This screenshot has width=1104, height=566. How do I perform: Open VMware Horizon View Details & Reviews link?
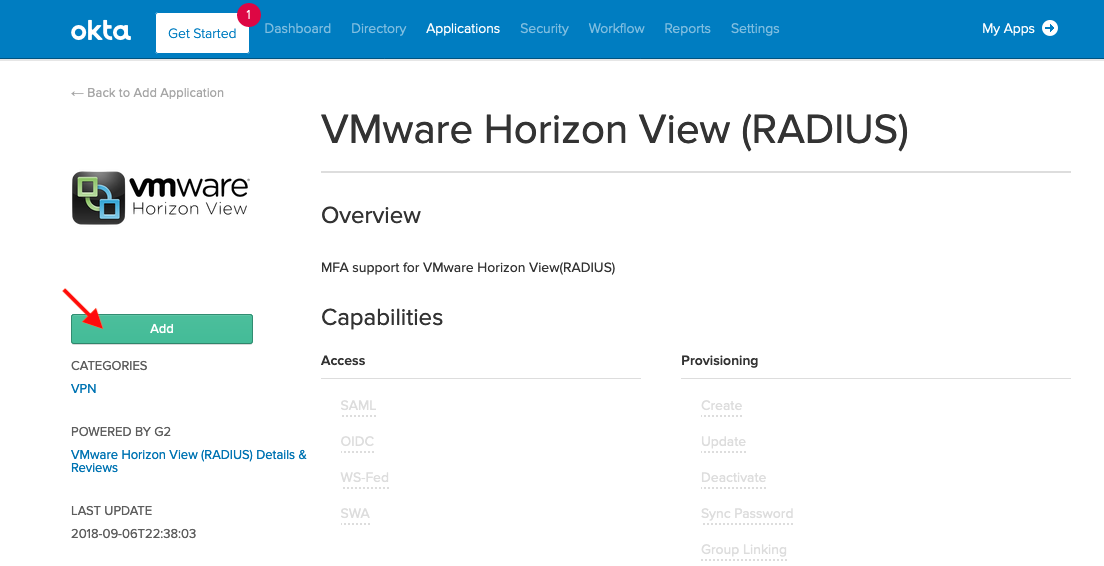pos(189,461)
